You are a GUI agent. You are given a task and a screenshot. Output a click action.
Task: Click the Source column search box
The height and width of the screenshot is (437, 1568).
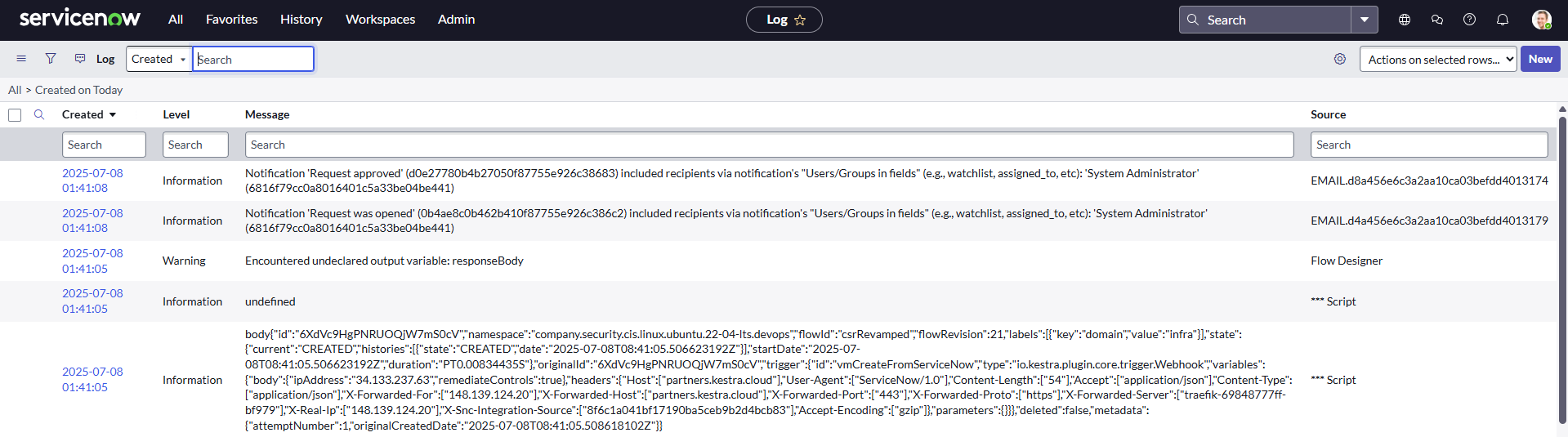pyautogui.click(x=1429, y=145)
